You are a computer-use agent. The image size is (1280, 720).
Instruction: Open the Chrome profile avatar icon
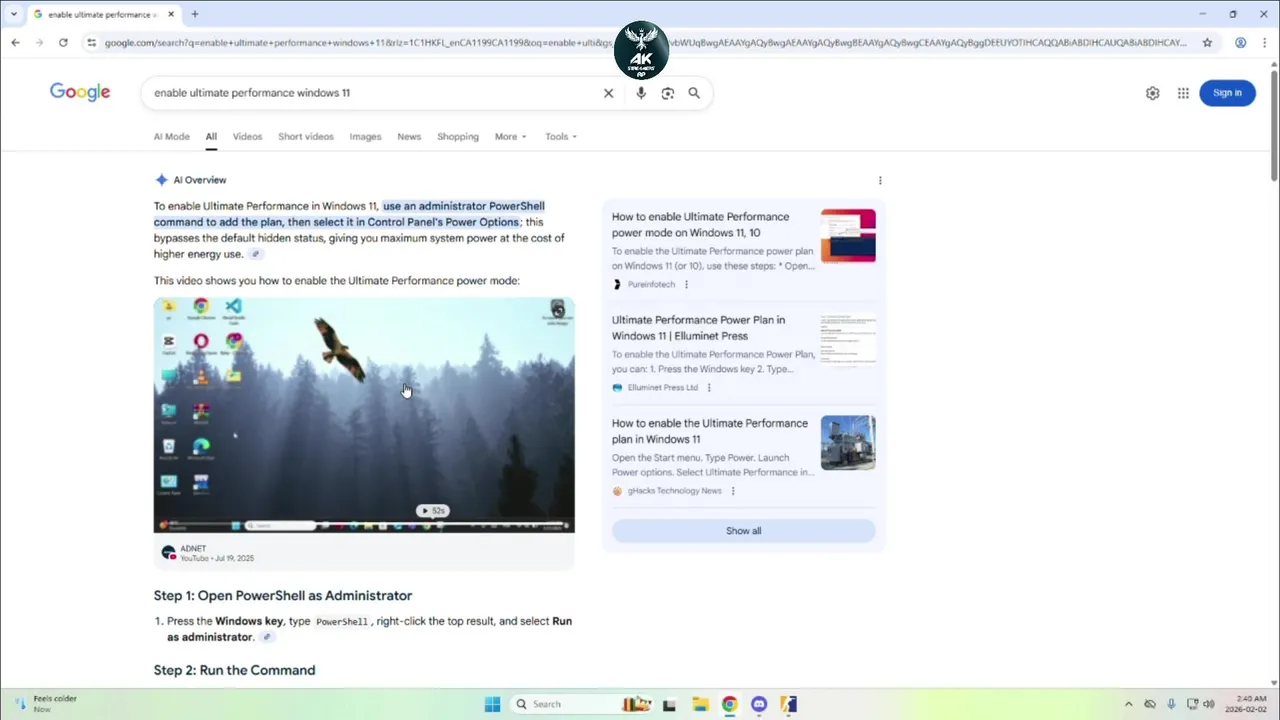[1240, 43]
